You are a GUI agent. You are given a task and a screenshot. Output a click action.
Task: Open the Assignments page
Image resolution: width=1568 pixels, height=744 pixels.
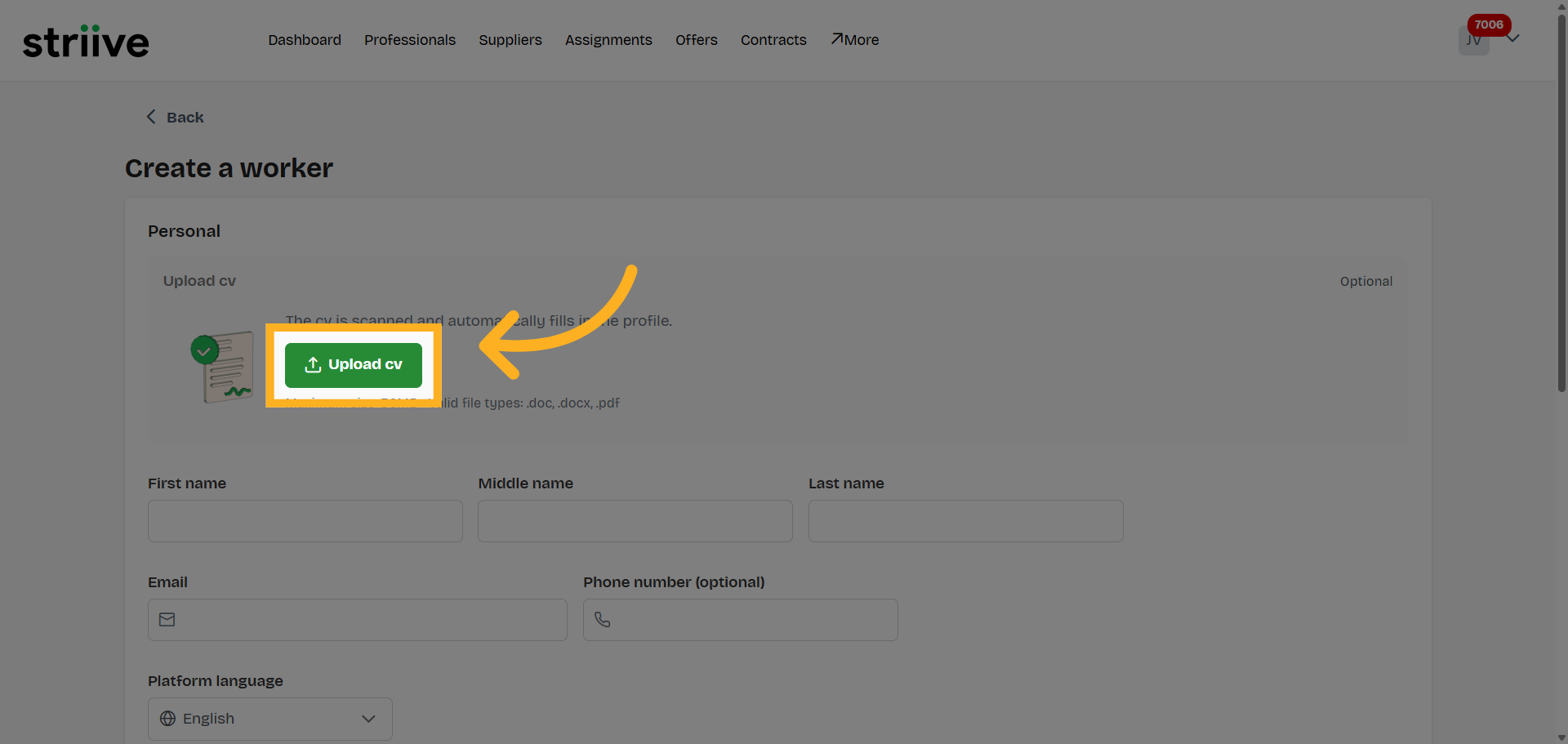tap(608, 39)
